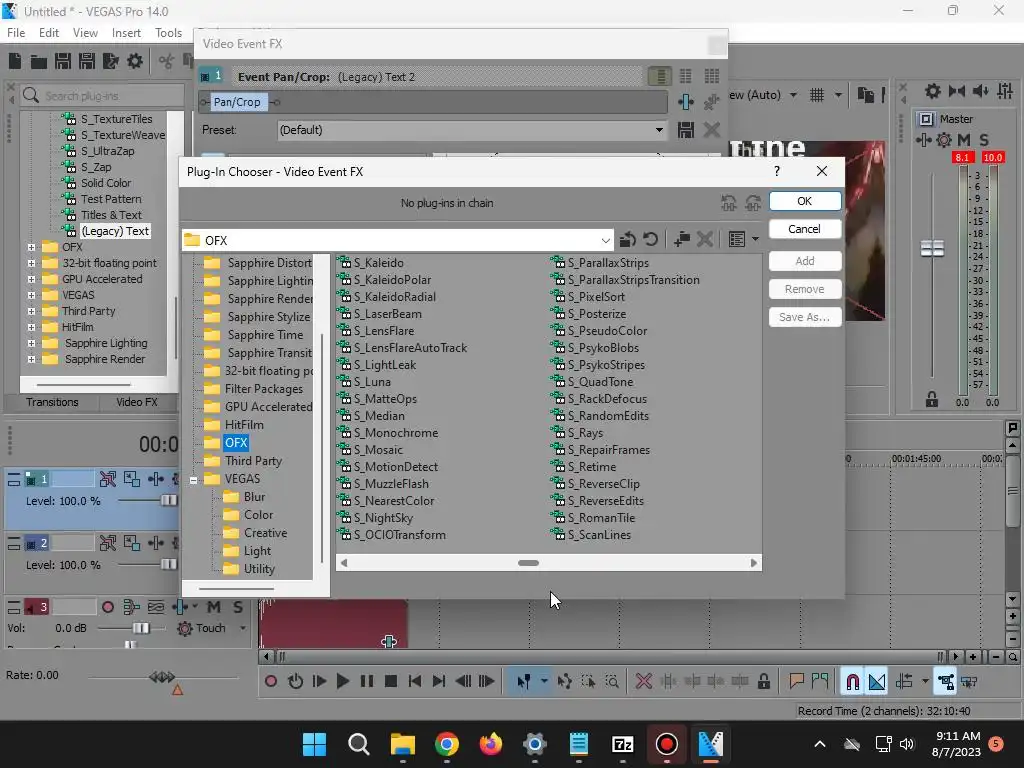The image size is (1024, 768).
Task: Click Save Preset disk icon in Video Event FX
Action: point(686,130)
